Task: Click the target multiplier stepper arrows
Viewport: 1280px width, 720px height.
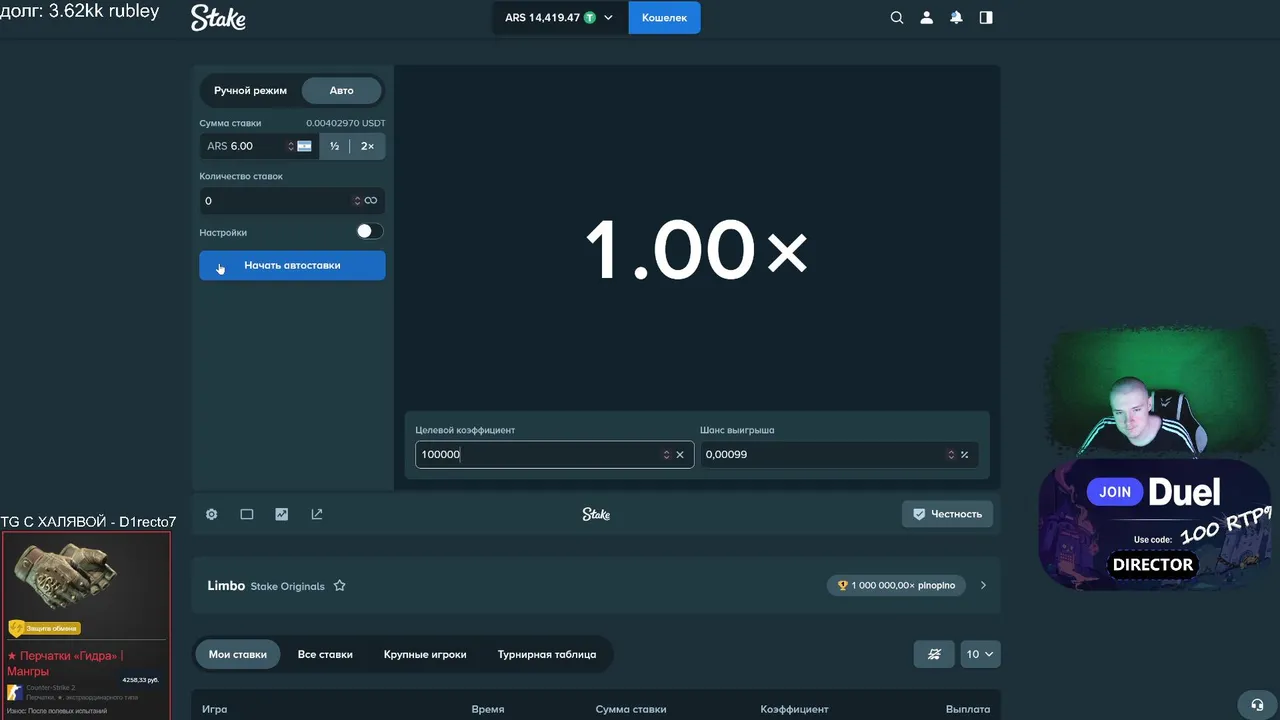Action: click(x=666, y=454)
